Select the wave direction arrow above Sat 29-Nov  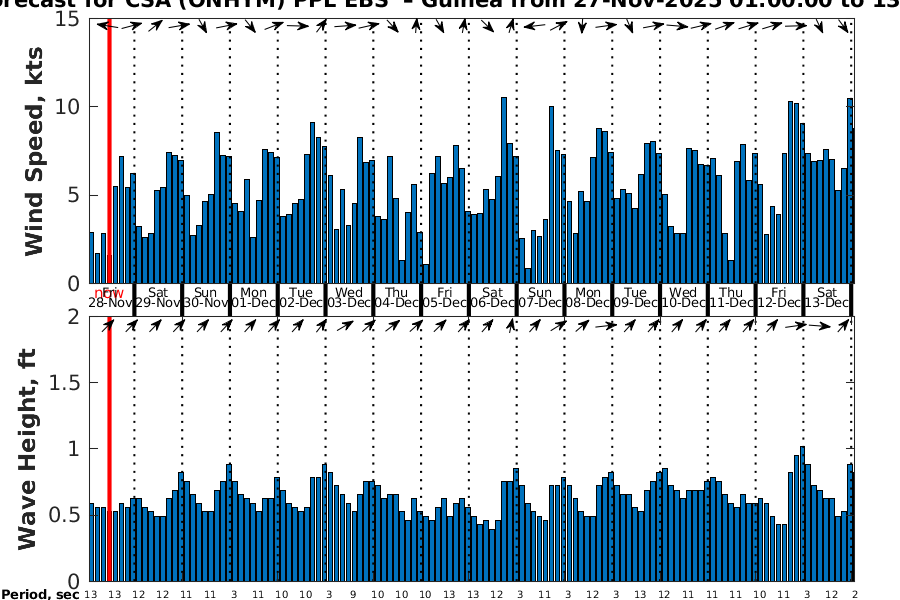pos(157,325)
